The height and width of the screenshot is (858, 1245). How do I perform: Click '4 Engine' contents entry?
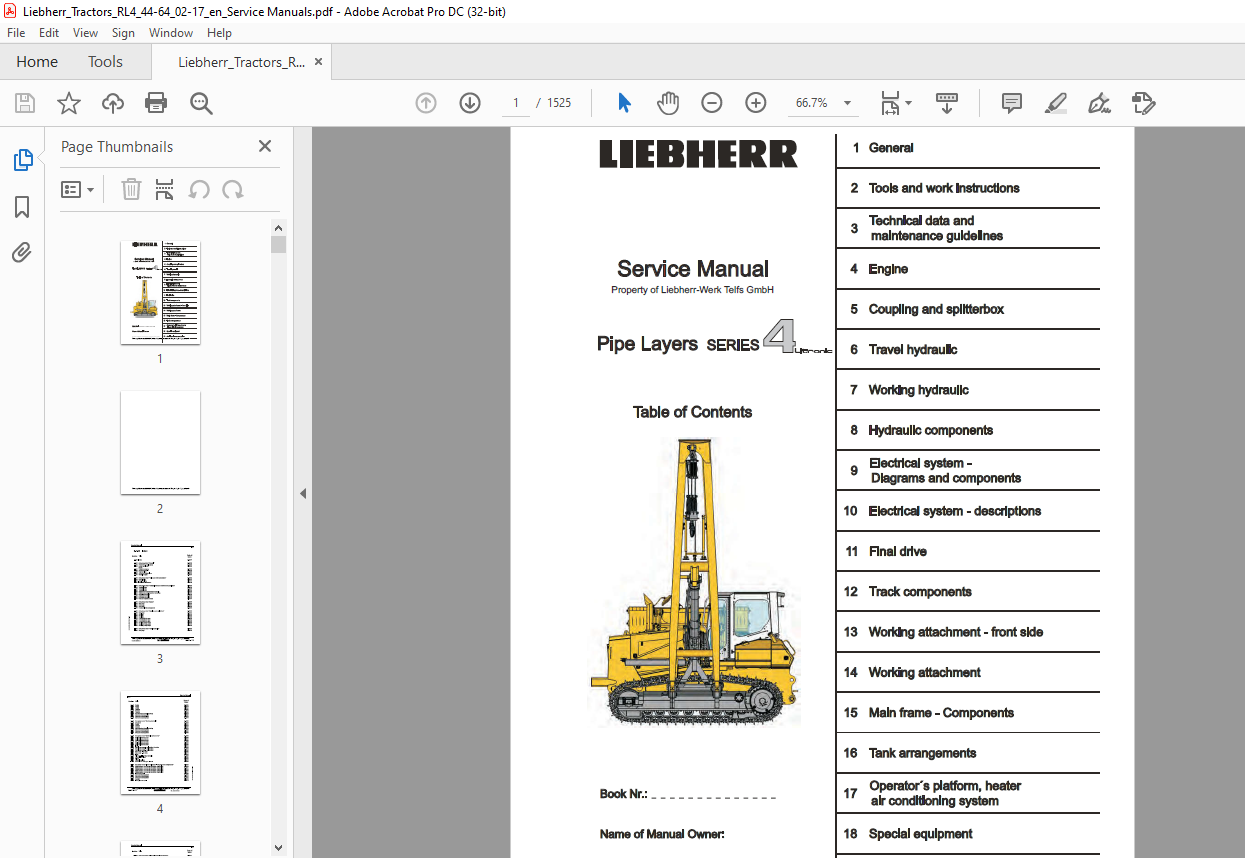click(x=879, y=269)
